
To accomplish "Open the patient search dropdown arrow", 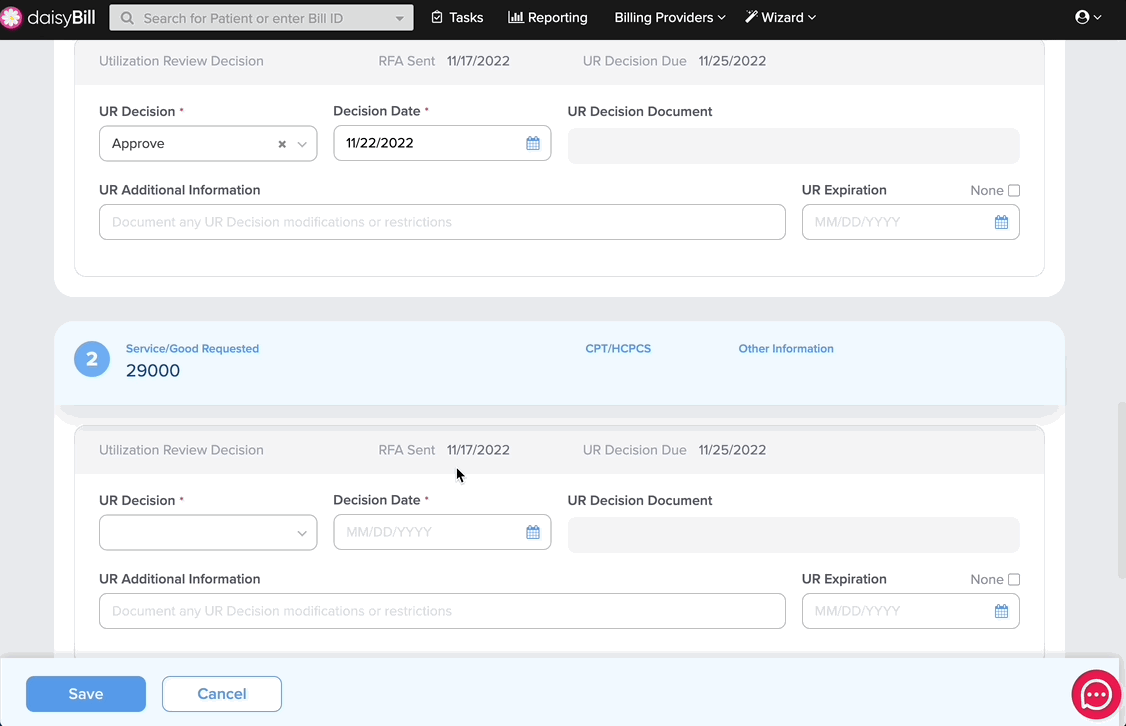I will [399, 19].
